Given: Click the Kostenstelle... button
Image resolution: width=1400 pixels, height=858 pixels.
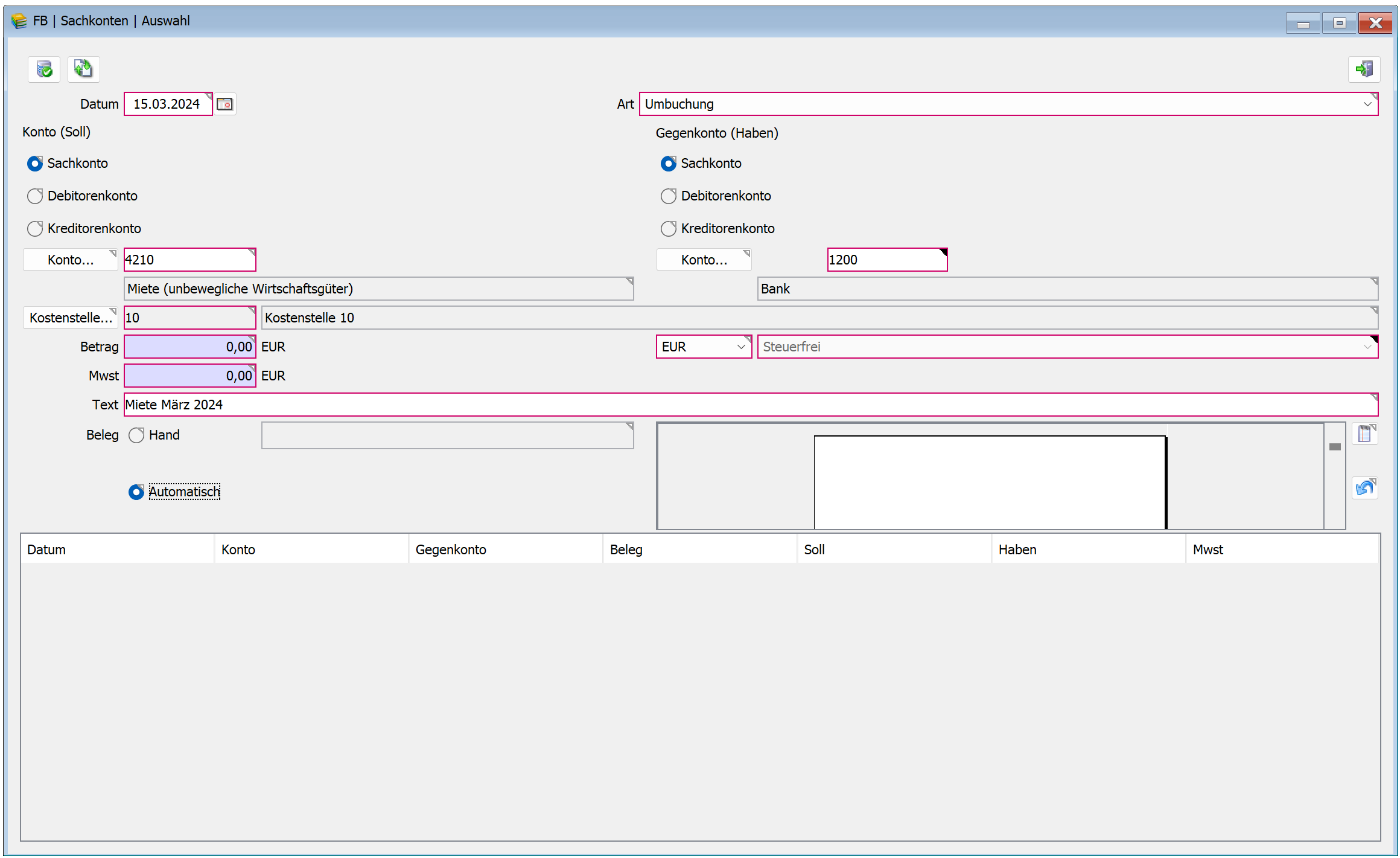Looking at the screenshot, I should (x=71, y=318).
